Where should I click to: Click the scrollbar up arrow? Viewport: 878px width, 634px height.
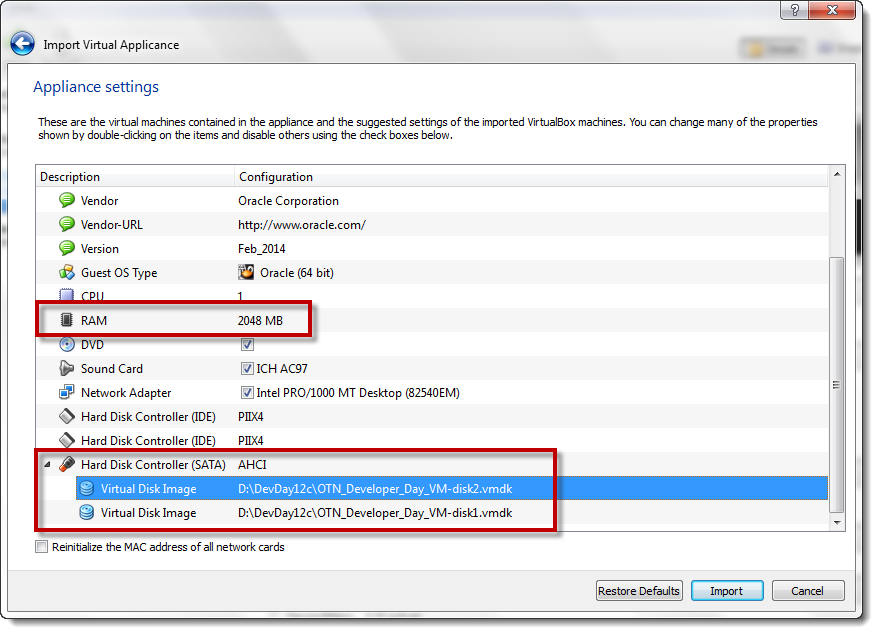[x=837, y=174]
